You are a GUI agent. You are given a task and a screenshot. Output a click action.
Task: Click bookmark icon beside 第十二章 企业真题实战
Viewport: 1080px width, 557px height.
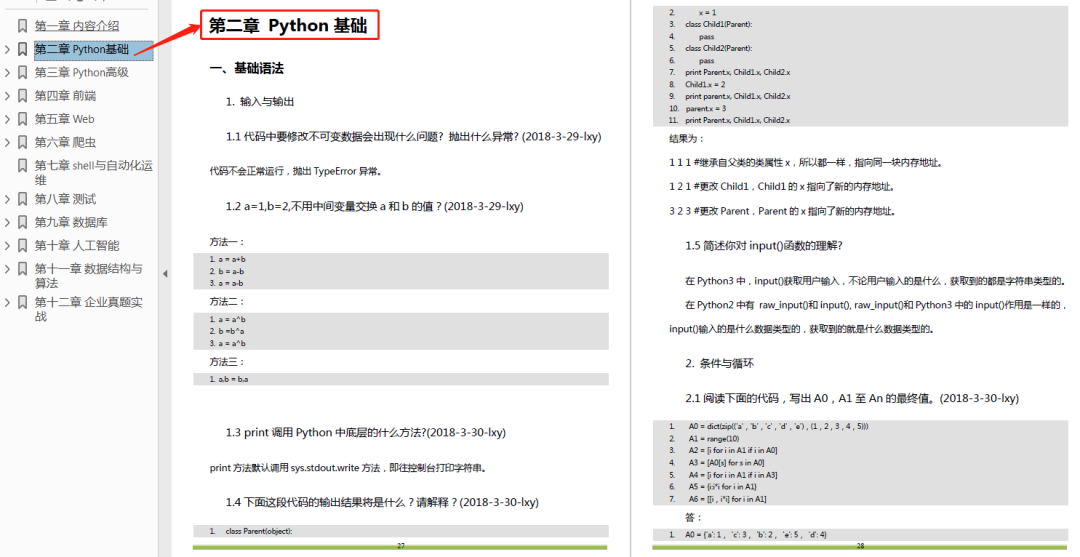[x=22, y=302]
